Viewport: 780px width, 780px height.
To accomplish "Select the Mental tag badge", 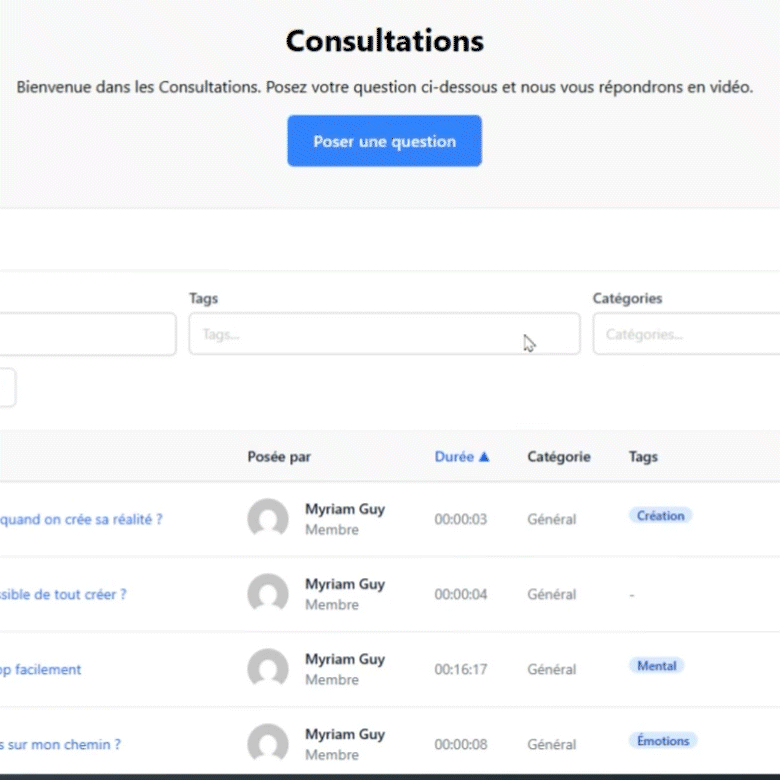I will pyautogui.click(x=656, y=666).
